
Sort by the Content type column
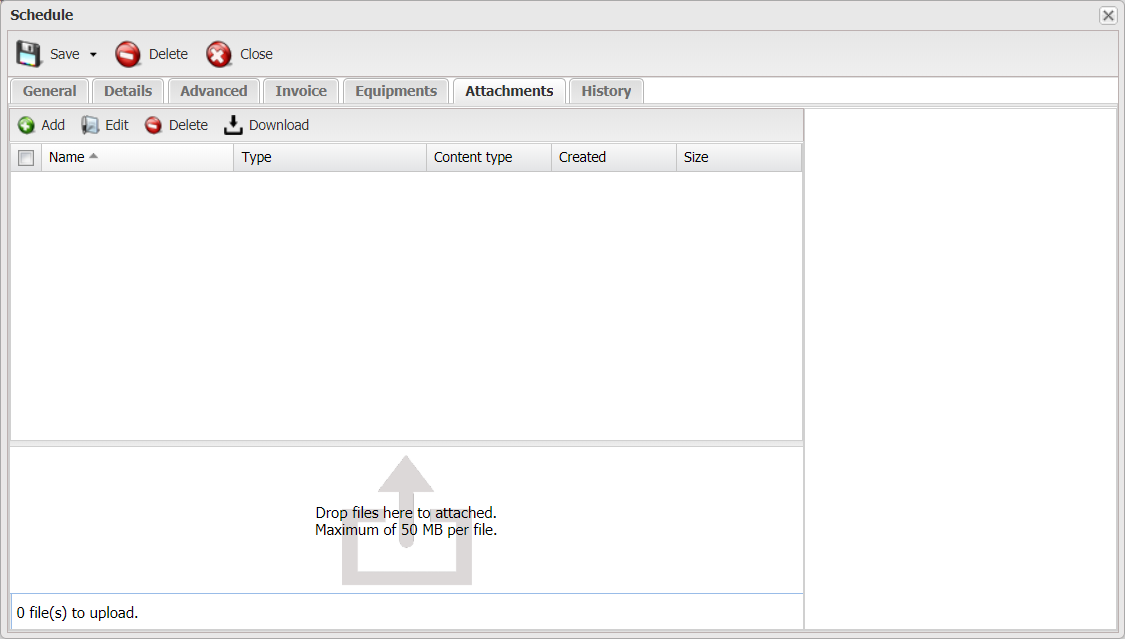(x=489, y=157)
